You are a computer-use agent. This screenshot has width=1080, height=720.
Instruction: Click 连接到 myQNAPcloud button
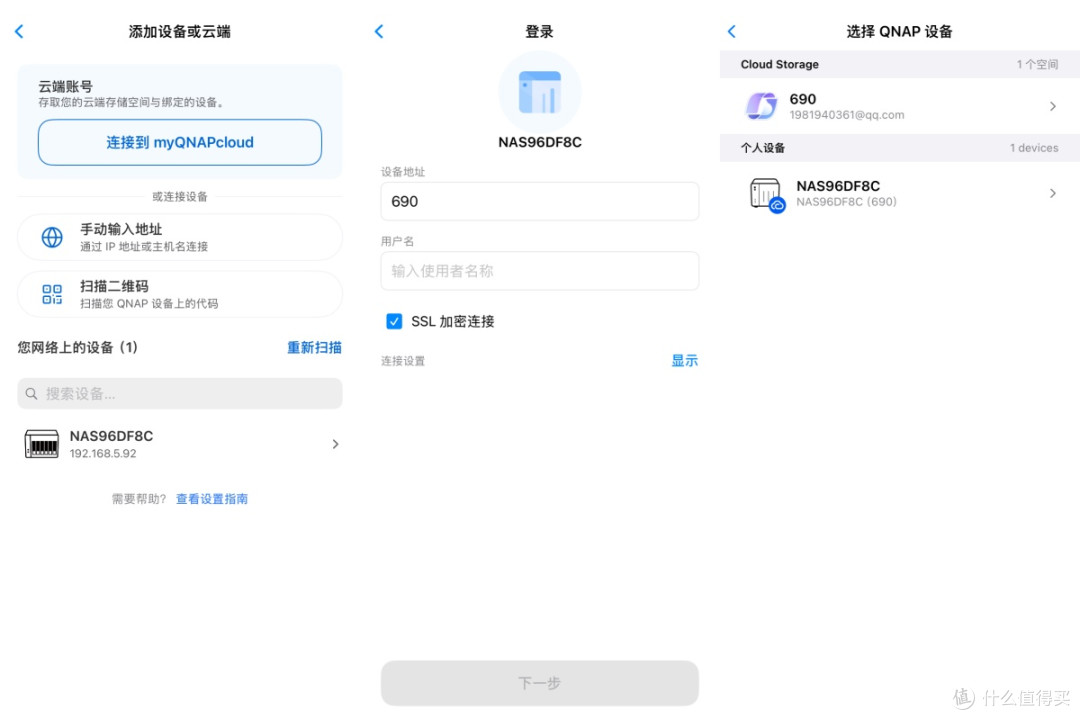180,143
